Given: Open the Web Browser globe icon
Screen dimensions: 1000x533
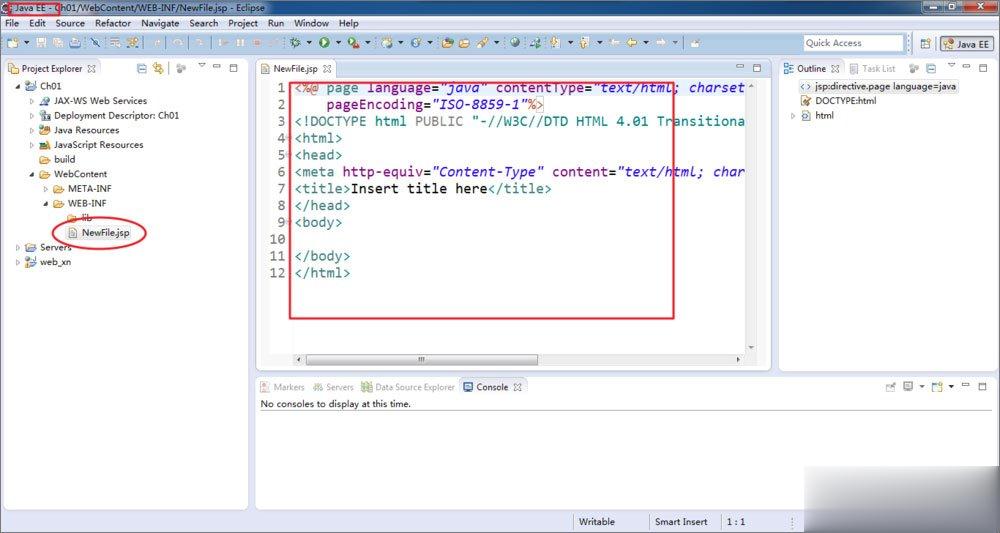Looking at the screenshot, I should tap(515, 43).
